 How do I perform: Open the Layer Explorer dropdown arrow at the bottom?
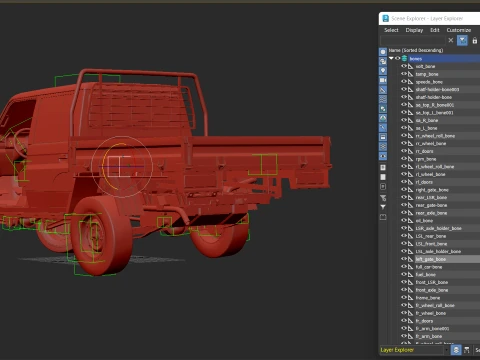[446, 350]
